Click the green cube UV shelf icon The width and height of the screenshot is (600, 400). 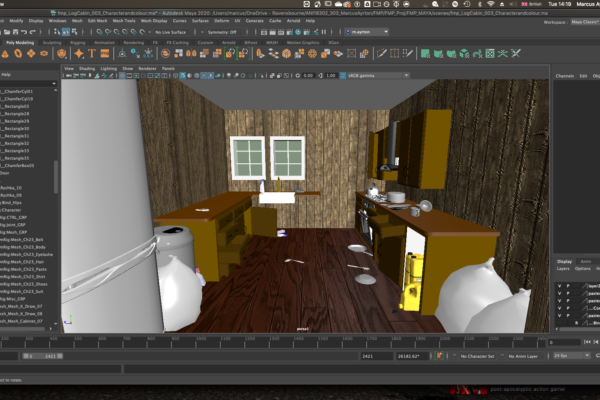(464, 54)
